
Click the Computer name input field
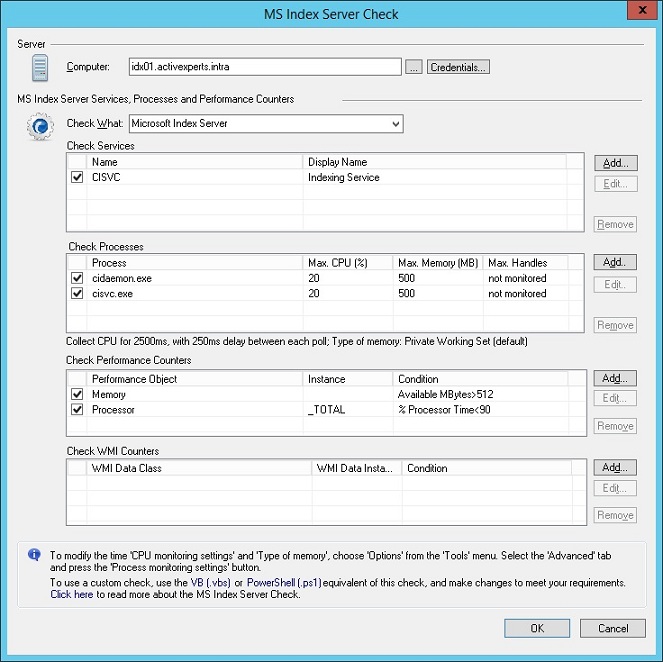point(265,67)
